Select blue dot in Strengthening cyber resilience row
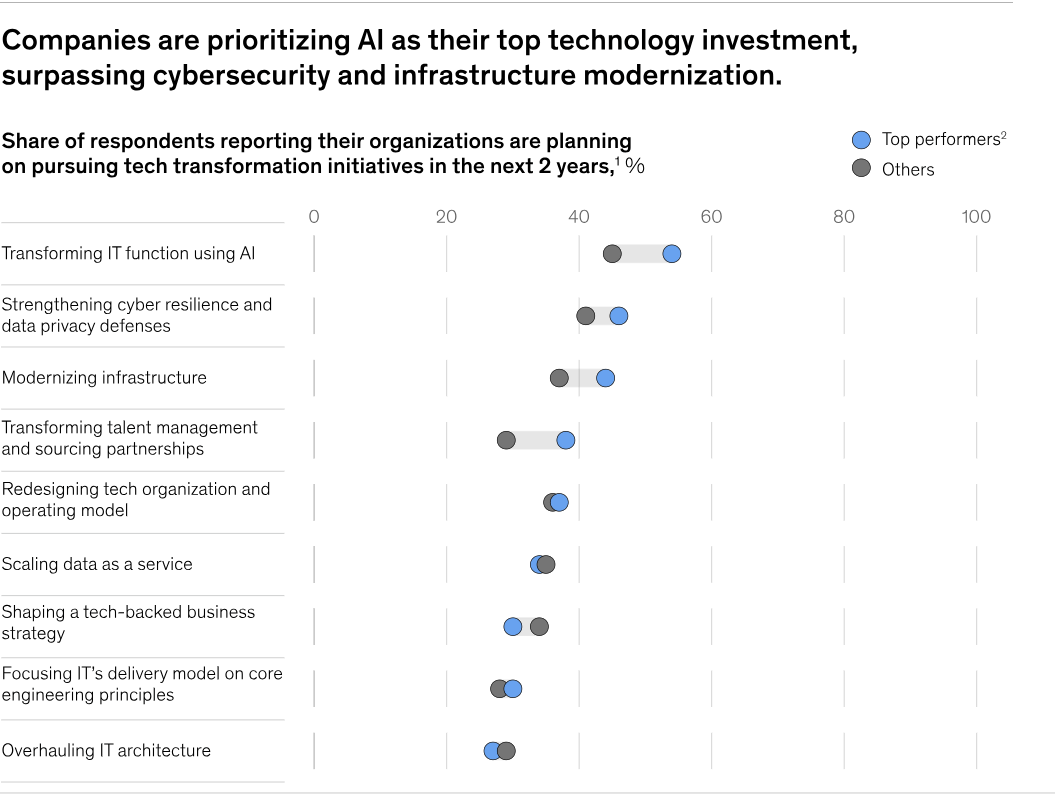This screenshot has height=794, width=1055. (x=619, y=316)
